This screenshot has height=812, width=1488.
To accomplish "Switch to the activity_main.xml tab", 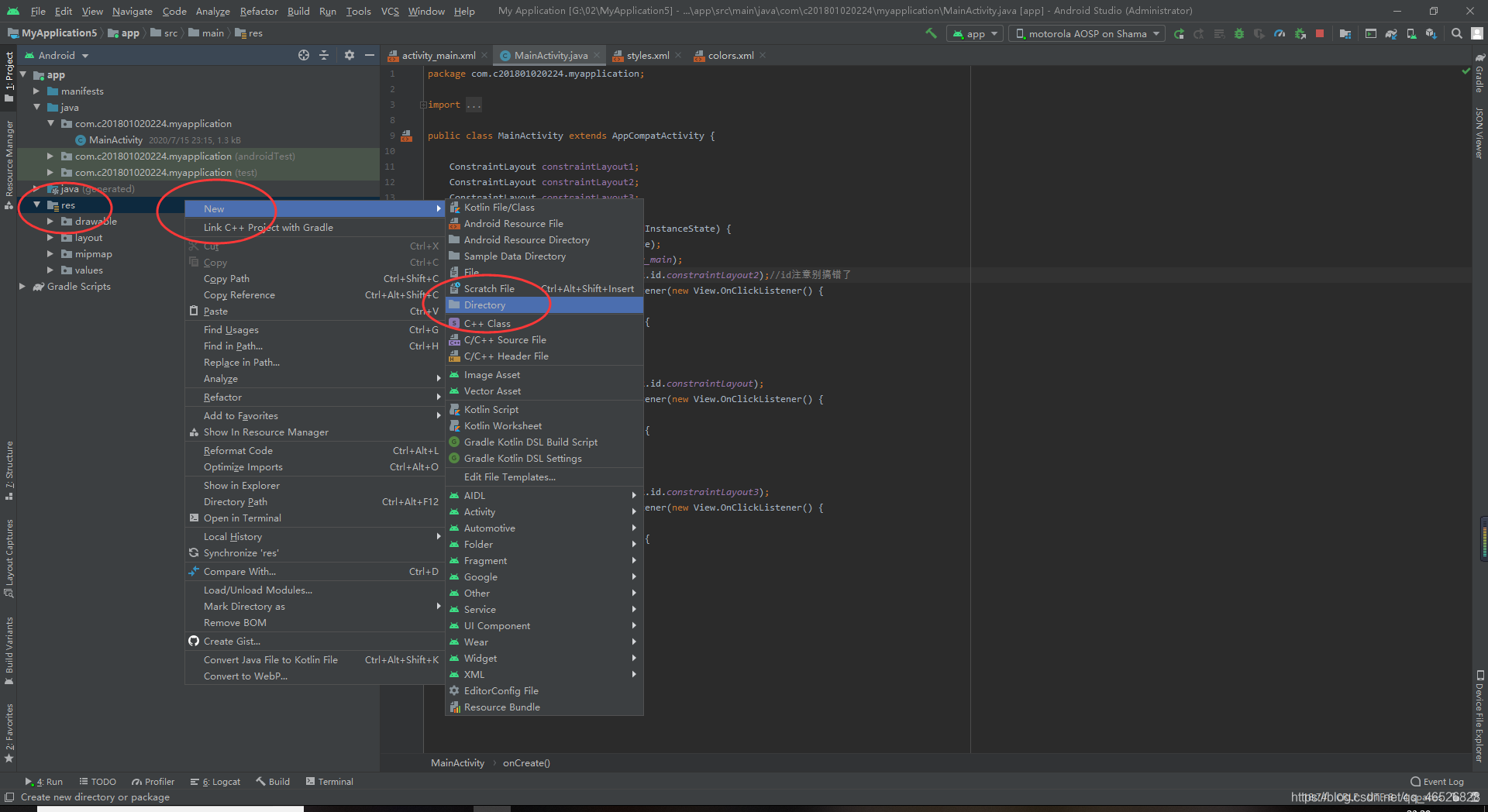I will 438,55.
